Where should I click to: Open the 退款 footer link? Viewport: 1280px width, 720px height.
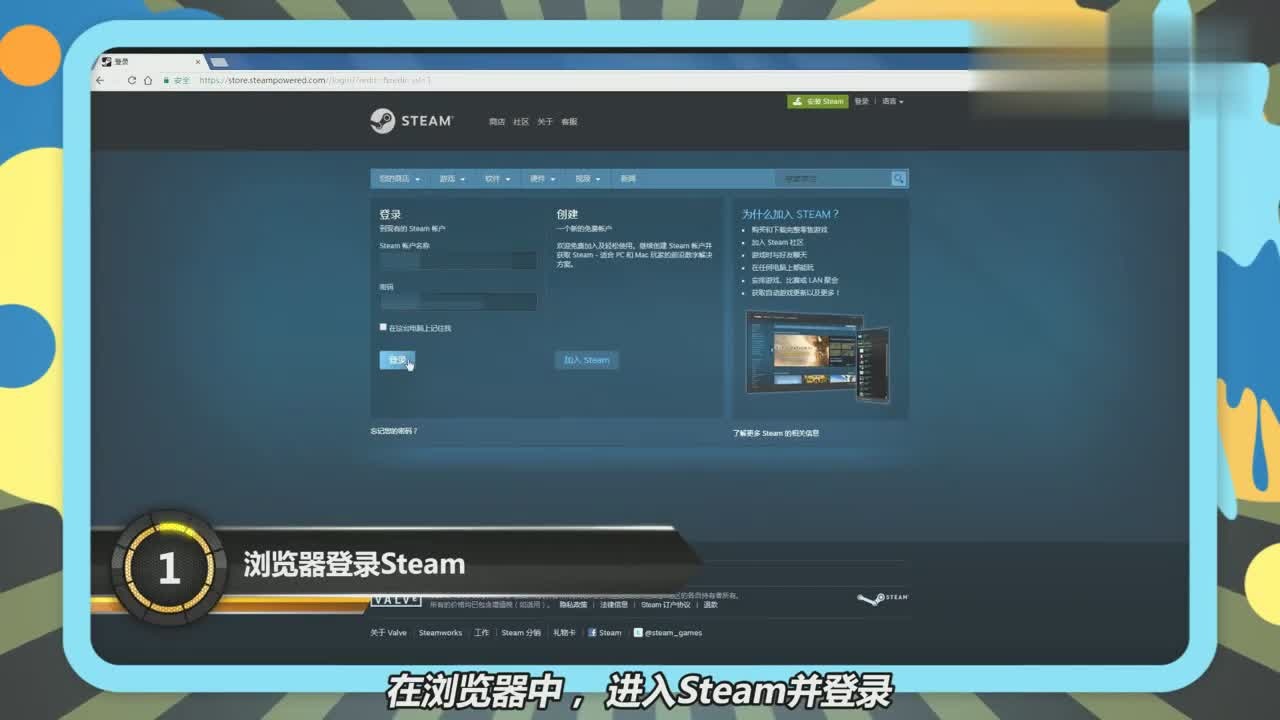[710, 604]
